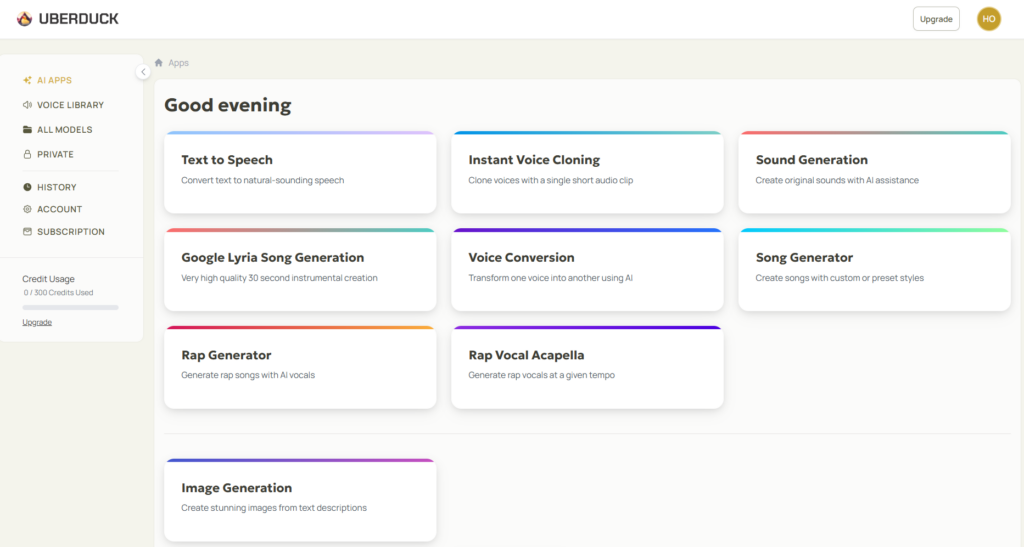Select the Subscription menu item
The height and width of the screenshot is (547, 1024).
tap(63, 232)
